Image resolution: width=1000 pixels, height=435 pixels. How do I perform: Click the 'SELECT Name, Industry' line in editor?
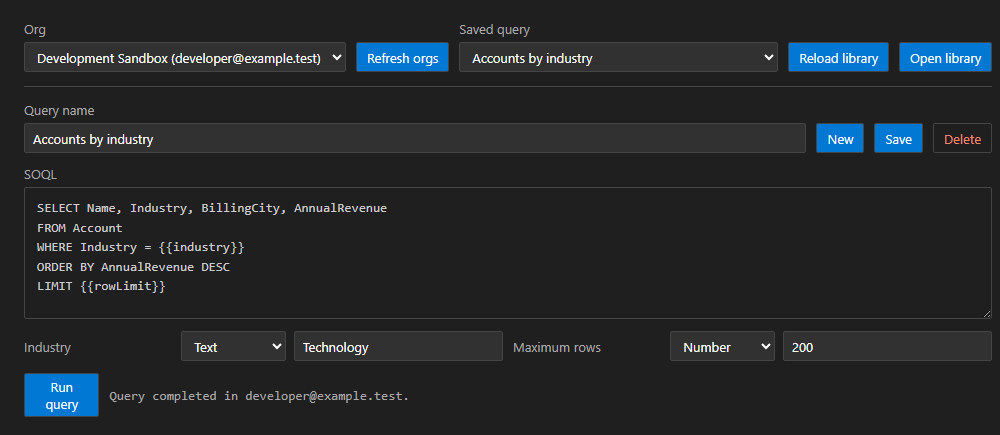(212, 208)
